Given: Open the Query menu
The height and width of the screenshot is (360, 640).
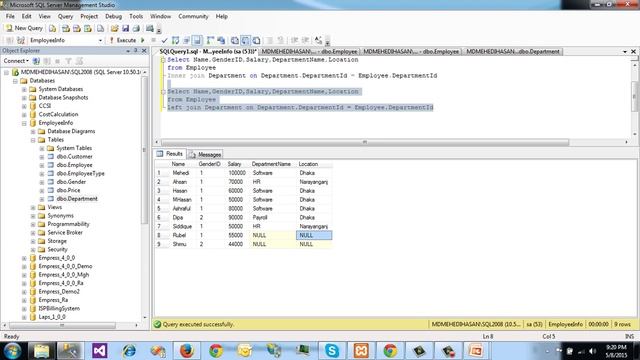Looking at the screenshot, I should point(65,16).
